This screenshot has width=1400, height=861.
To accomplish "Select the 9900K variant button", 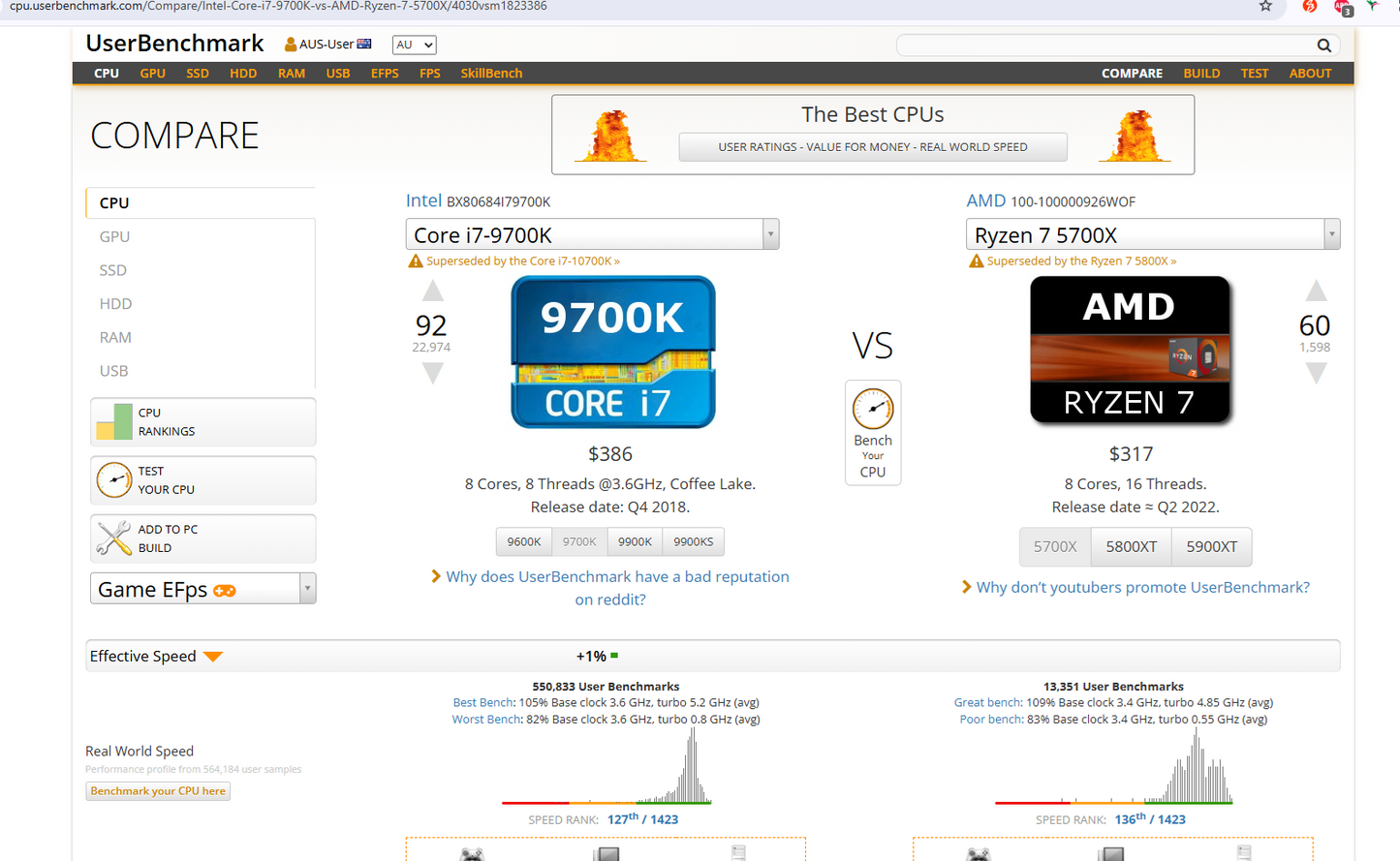I will coord(635,541).
